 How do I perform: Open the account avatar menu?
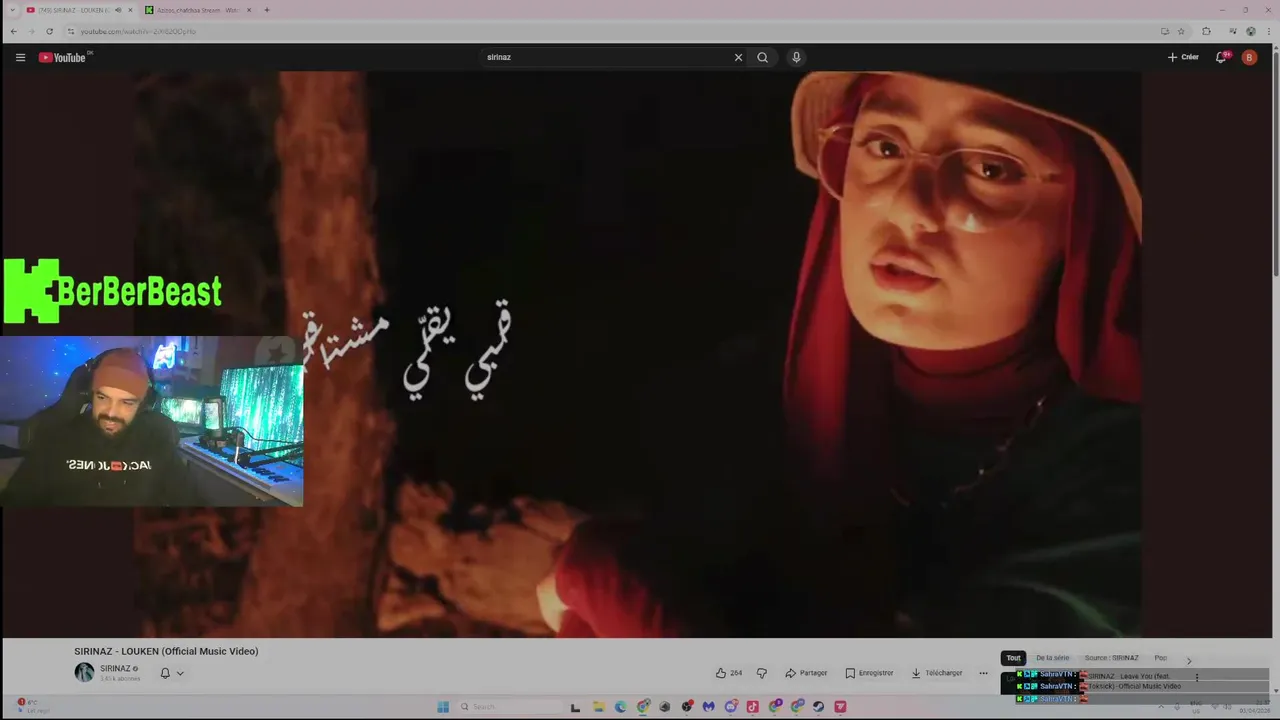(1249, 57)
